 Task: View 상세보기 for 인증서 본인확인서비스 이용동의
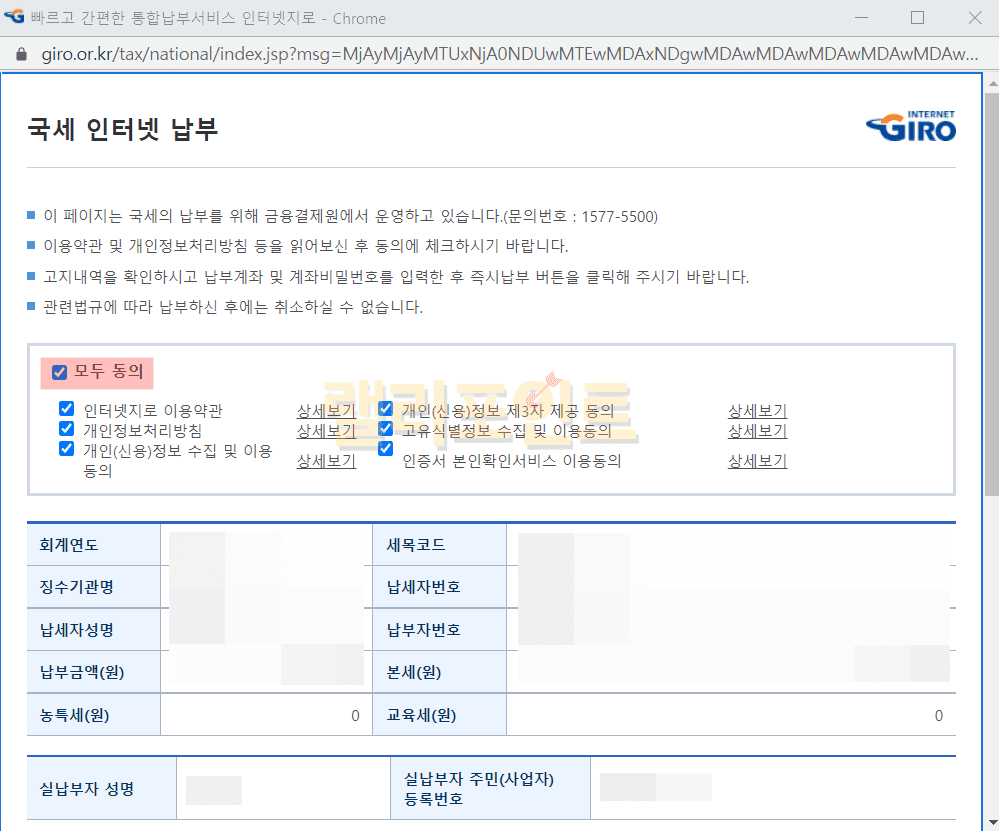tap(757, 461)
